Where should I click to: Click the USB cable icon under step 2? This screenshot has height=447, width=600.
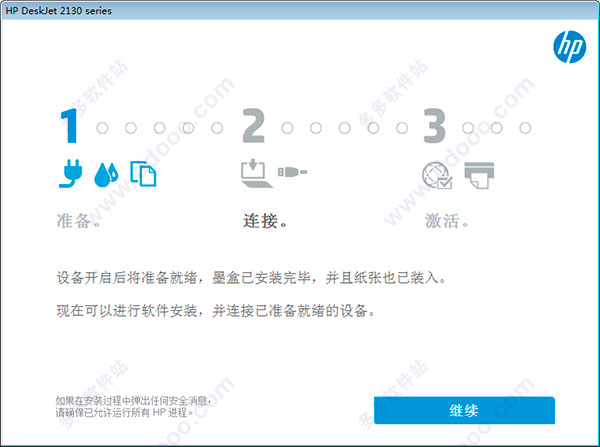[292, 172]
